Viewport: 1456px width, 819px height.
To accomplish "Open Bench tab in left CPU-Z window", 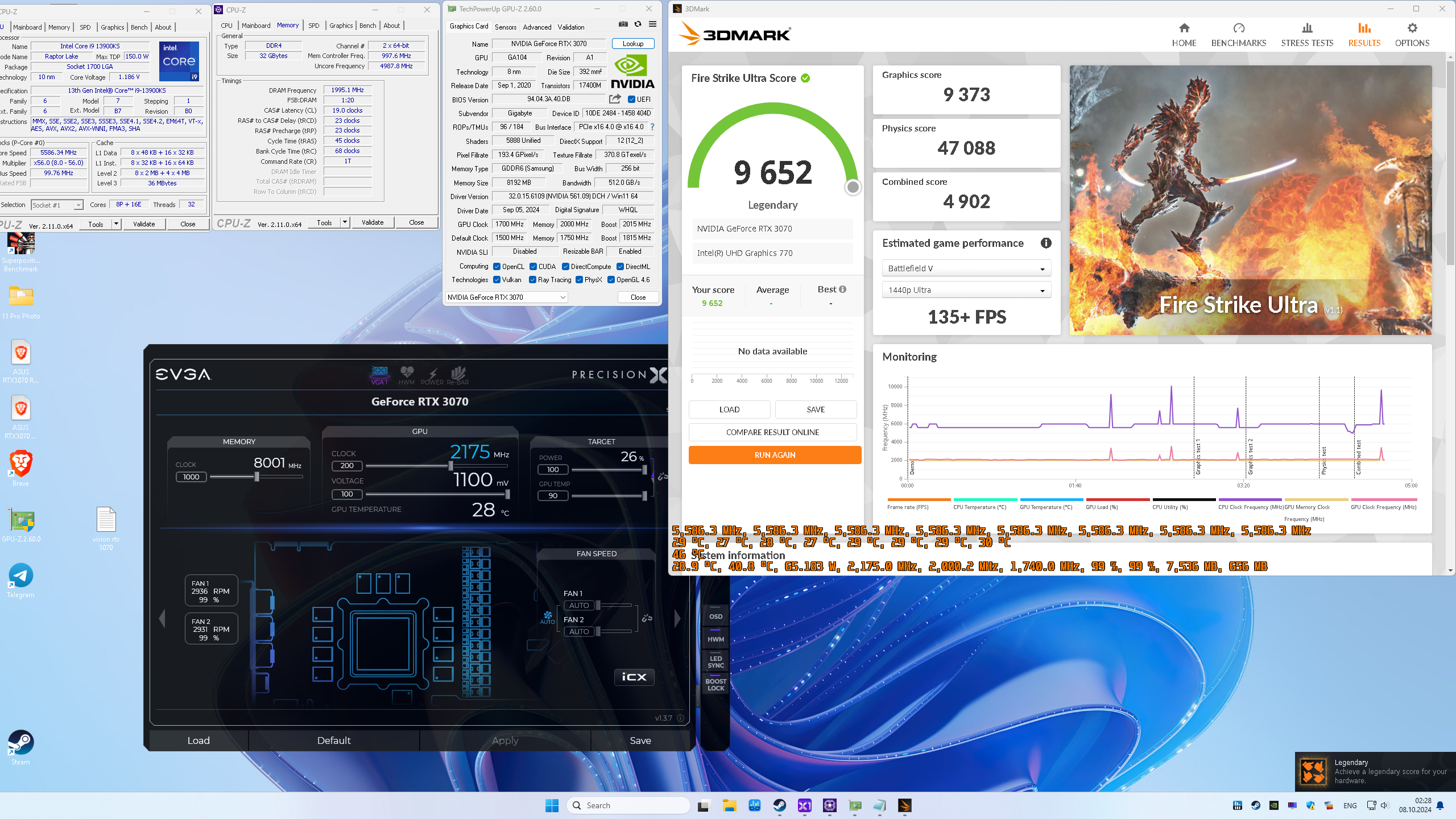I will tap(139, 27).
